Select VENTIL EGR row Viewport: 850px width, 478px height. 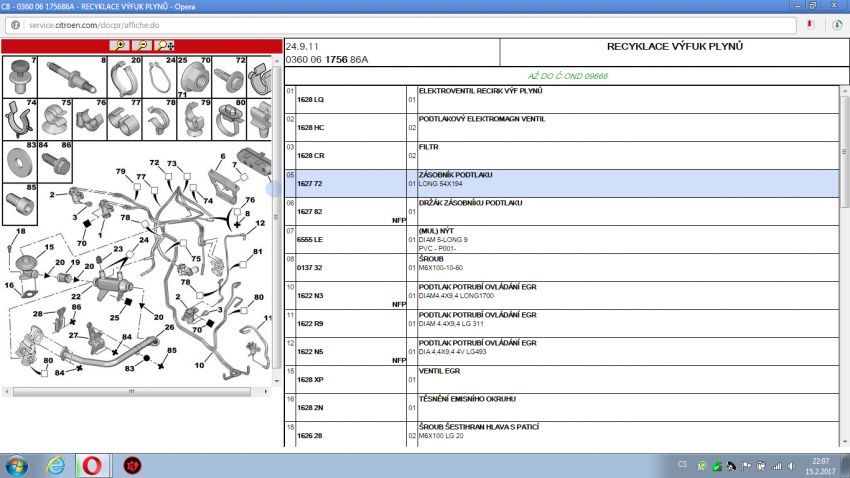(x=562, y=380)
